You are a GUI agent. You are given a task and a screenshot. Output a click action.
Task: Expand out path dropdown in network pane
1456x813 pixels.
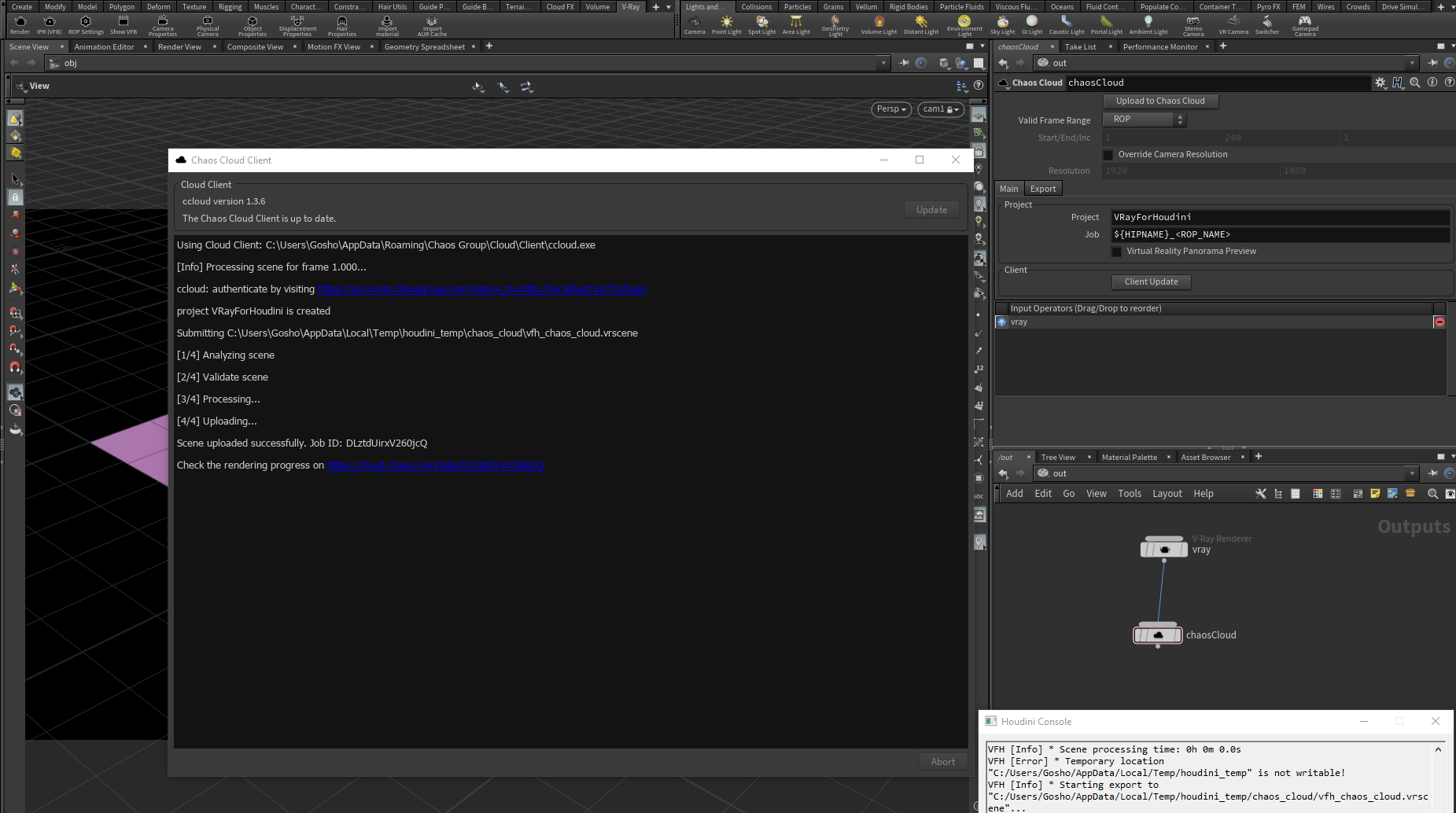(x=1412, y=473)
